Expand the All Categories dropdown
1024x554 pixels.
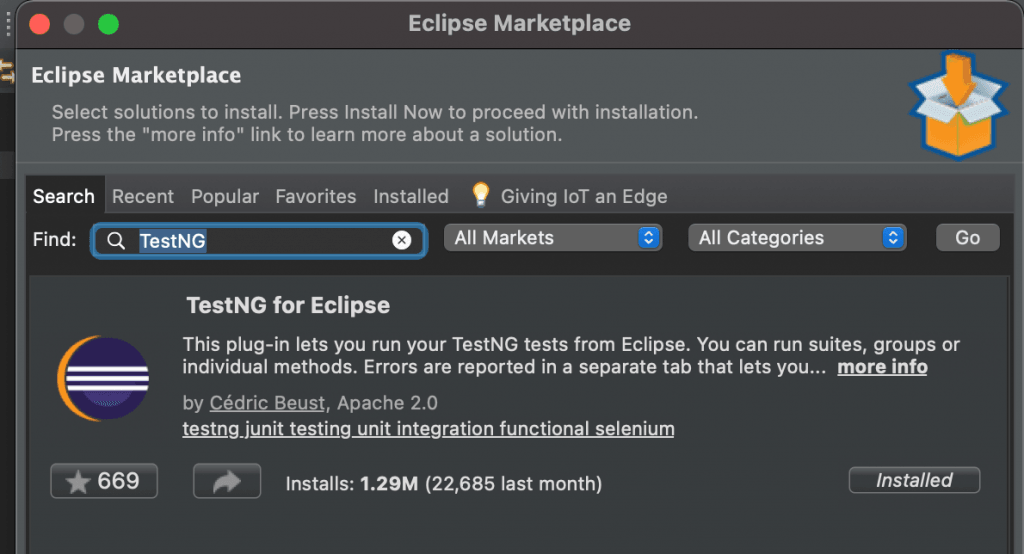[x=796, y=238]
